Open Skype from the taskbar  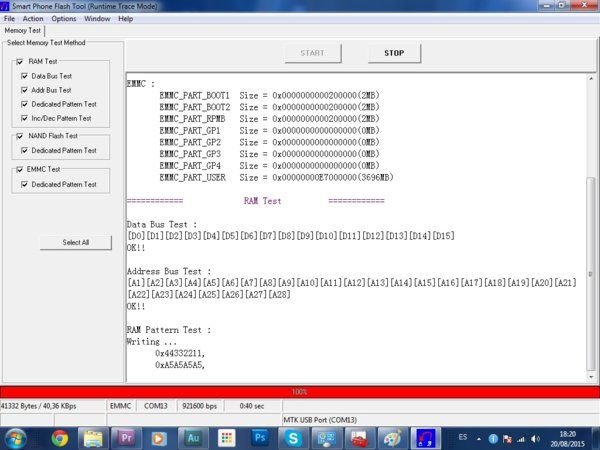293,438
